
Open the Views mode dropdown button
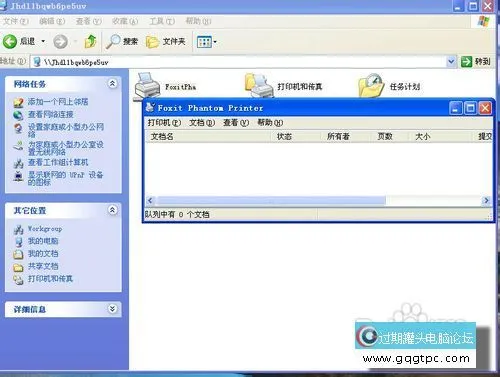click(x=207, y=42)
